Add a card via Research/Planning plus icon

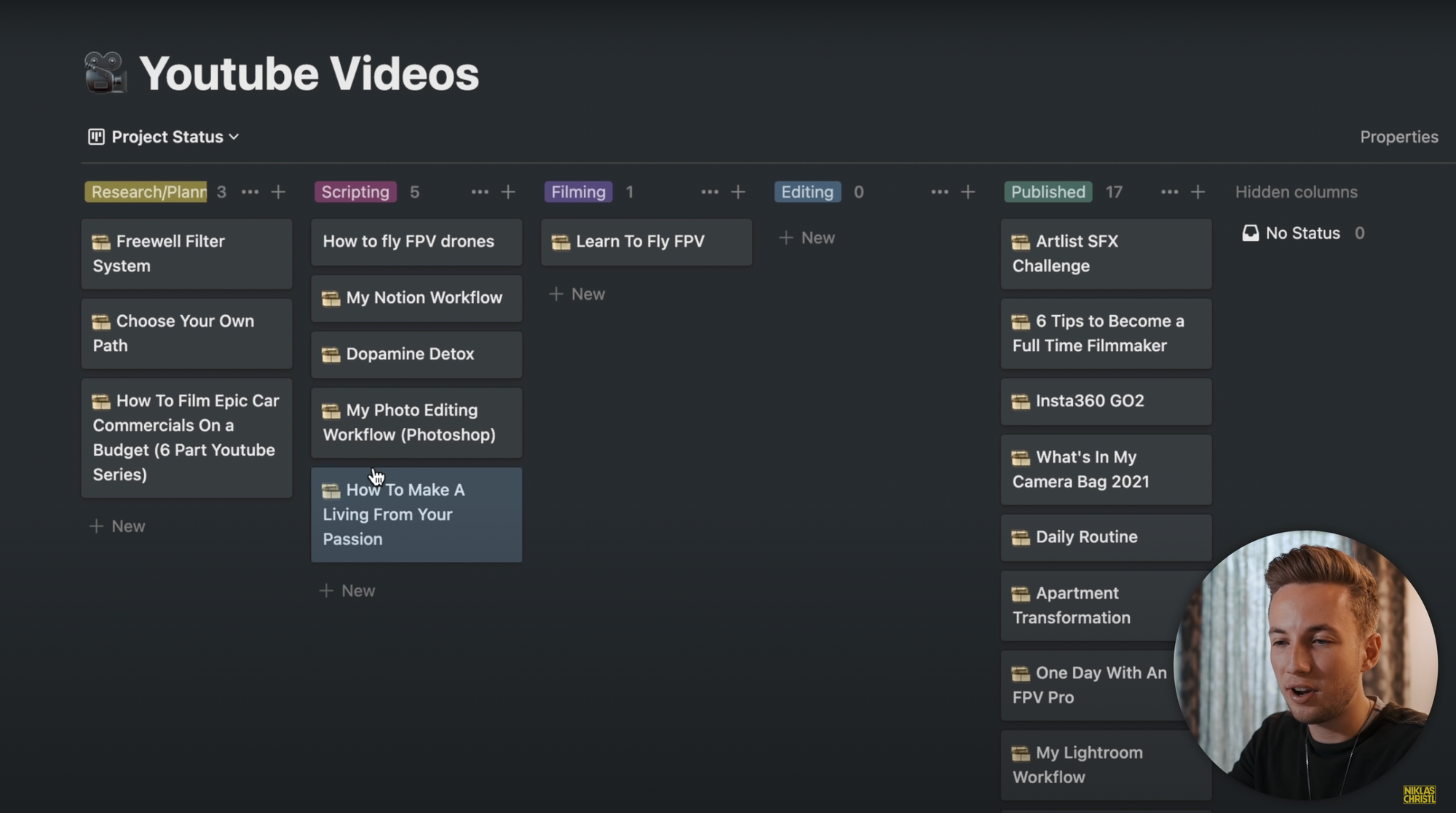278,192
